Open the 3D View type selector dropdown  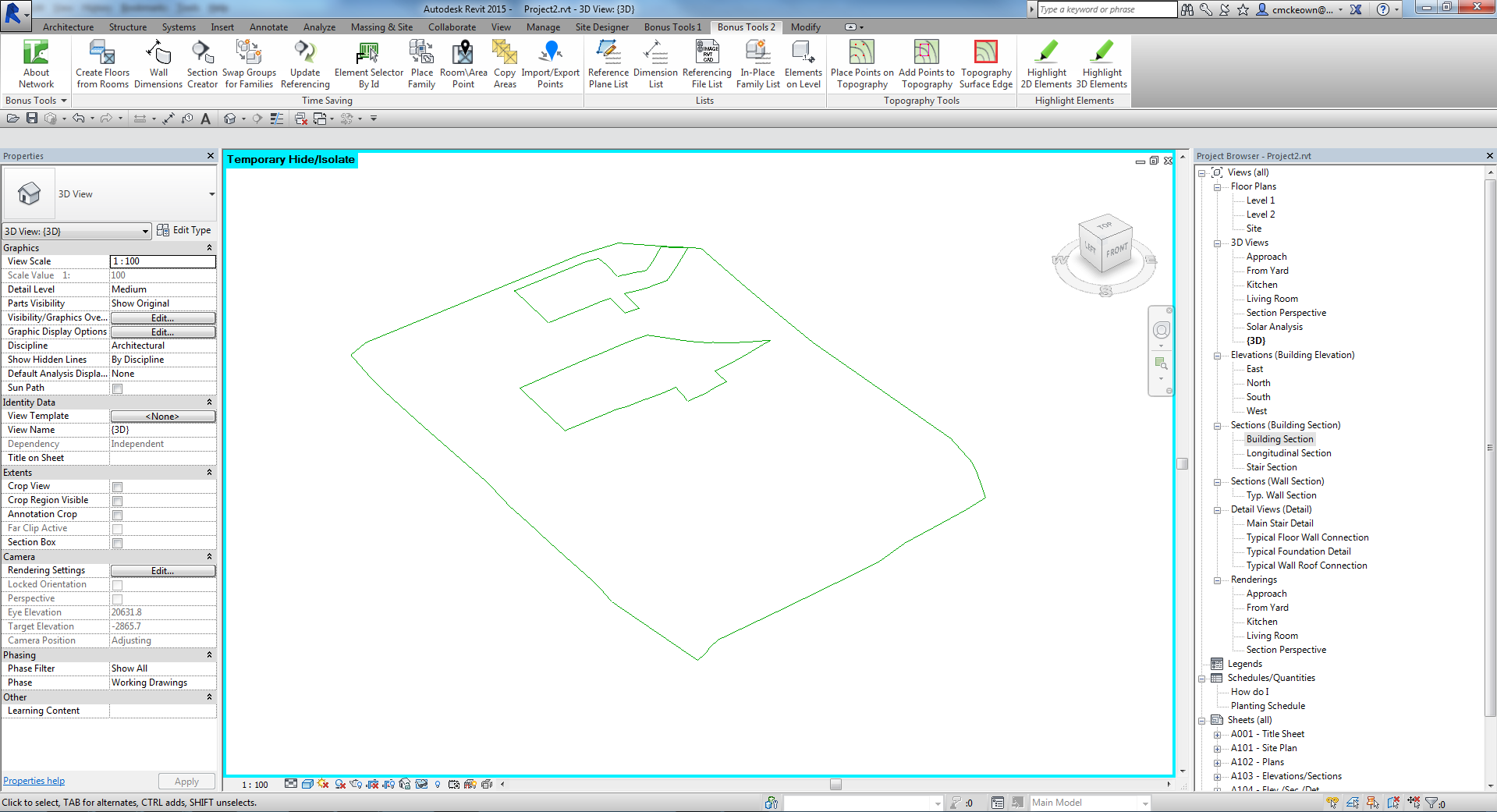click(211, 194)
